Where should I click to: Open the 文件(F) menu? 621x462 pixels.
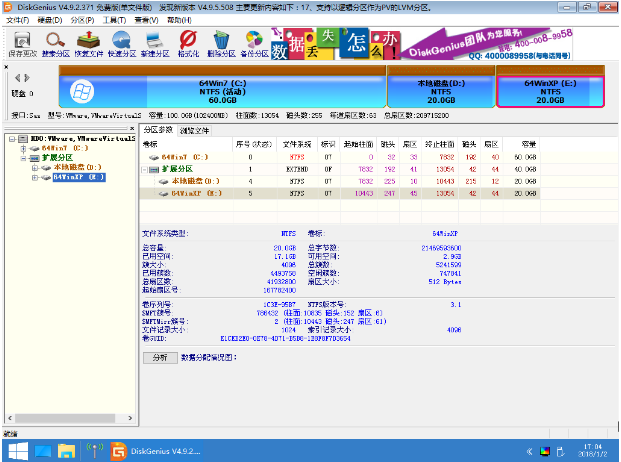tap(17, 20)
